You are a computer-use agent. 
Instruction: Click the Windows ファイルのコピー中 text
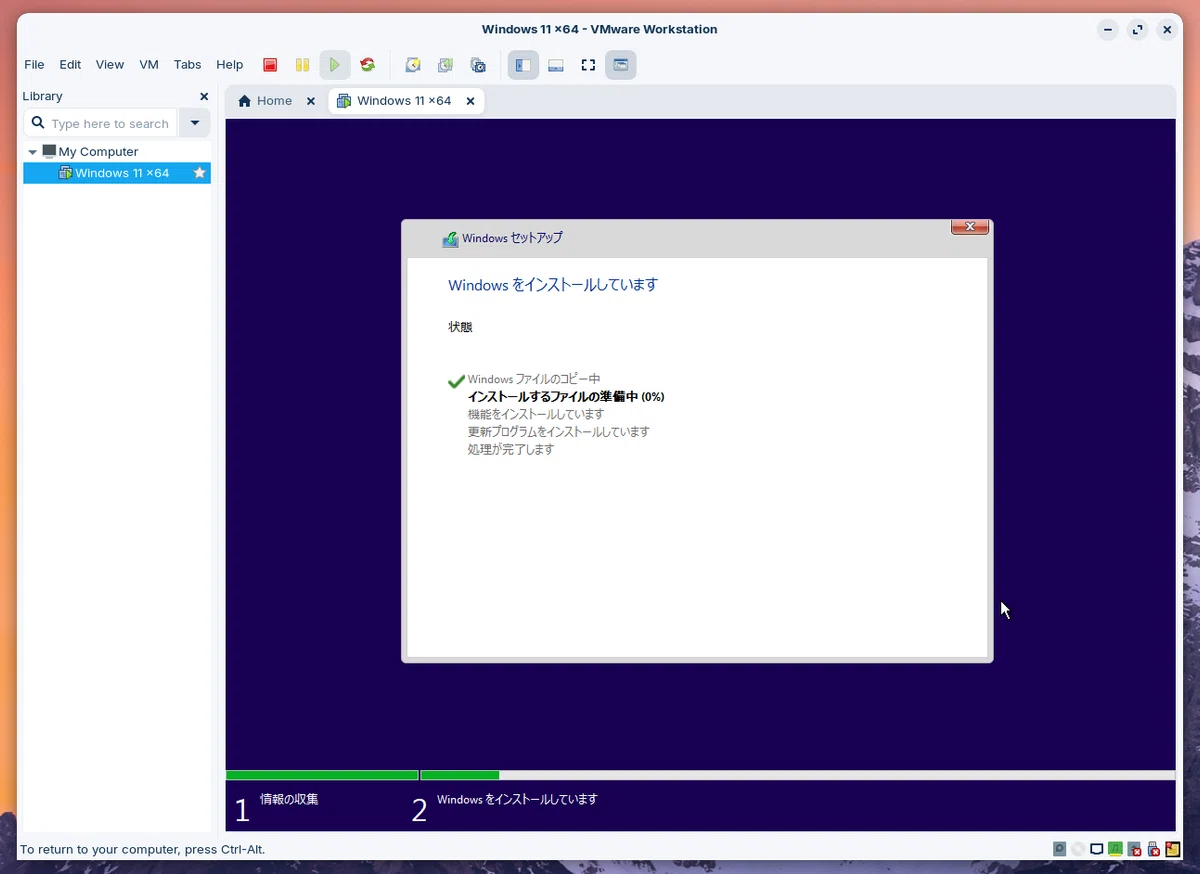(534, 379)
